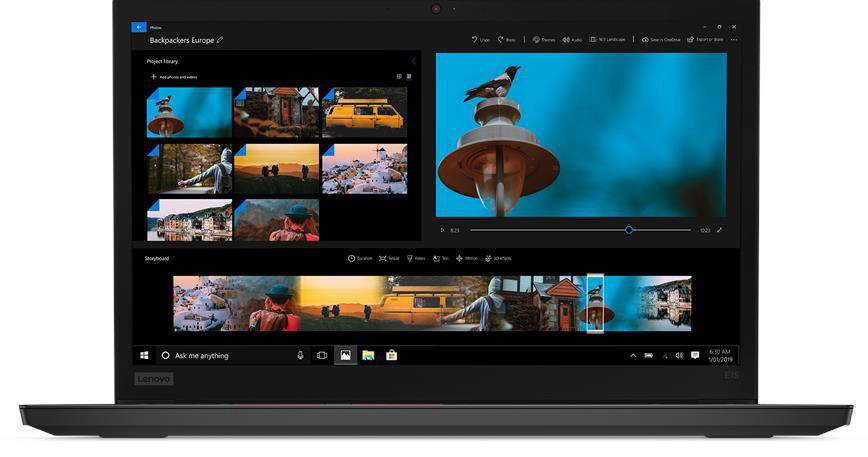Click Add photos and videos
This screenshot has width=868, height=457.
[173, 76]
